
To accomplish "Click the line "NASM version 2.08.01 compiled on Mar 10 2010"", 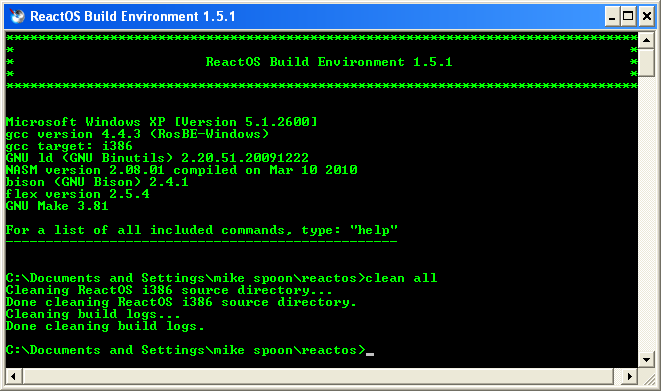I will click(x=182, y=170).
